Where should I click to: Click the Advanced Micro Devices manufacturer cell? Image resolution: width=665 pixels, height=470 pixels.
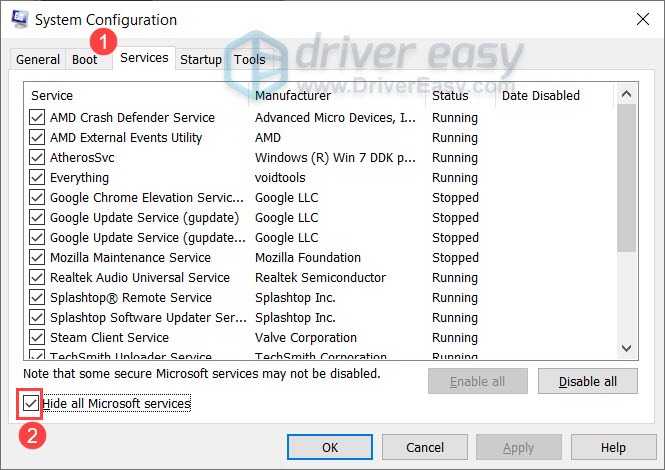click(335, 117)
